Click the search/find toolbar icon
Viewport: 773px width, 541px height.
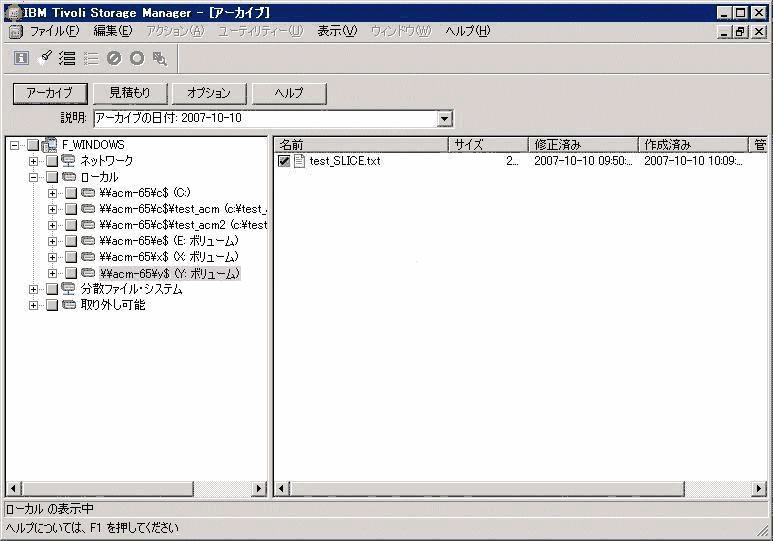click(160, 58)
